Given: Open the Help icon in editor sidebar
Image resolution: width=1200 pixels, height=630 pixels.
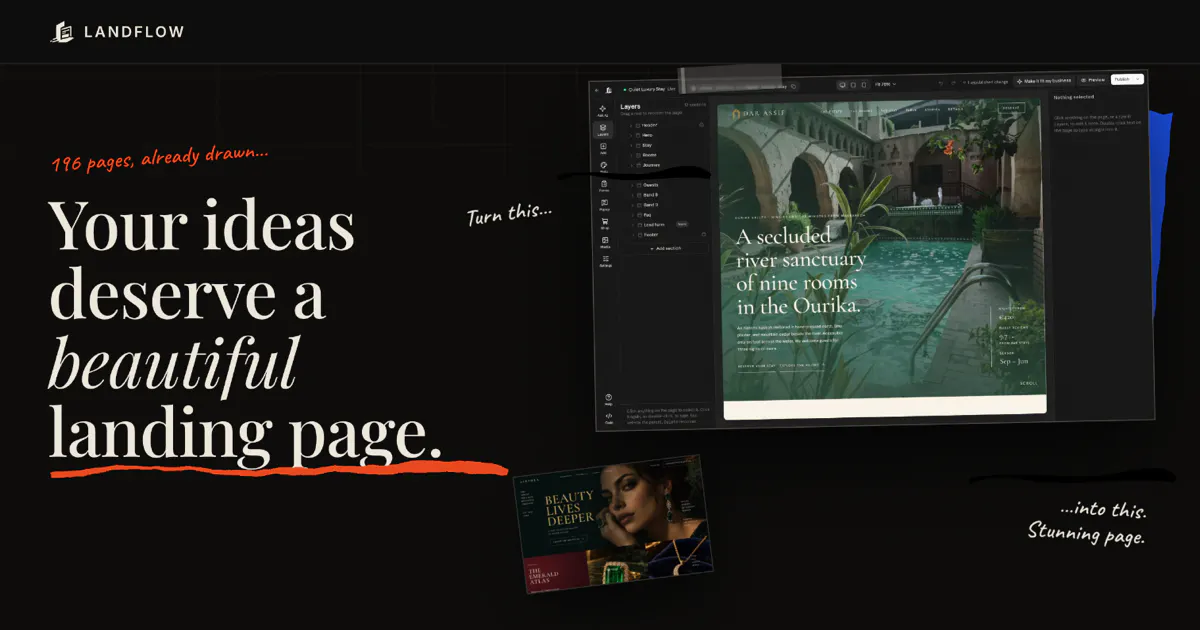Looking at the screenshot, I should click(607, 399).
